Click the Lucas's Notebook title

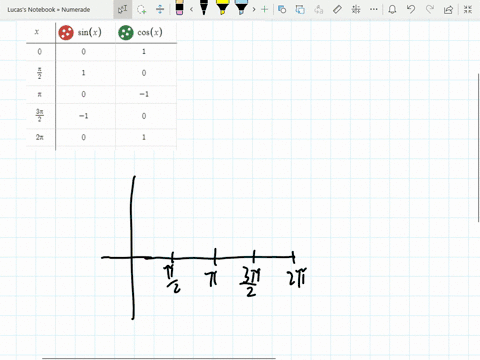point(49,10)
